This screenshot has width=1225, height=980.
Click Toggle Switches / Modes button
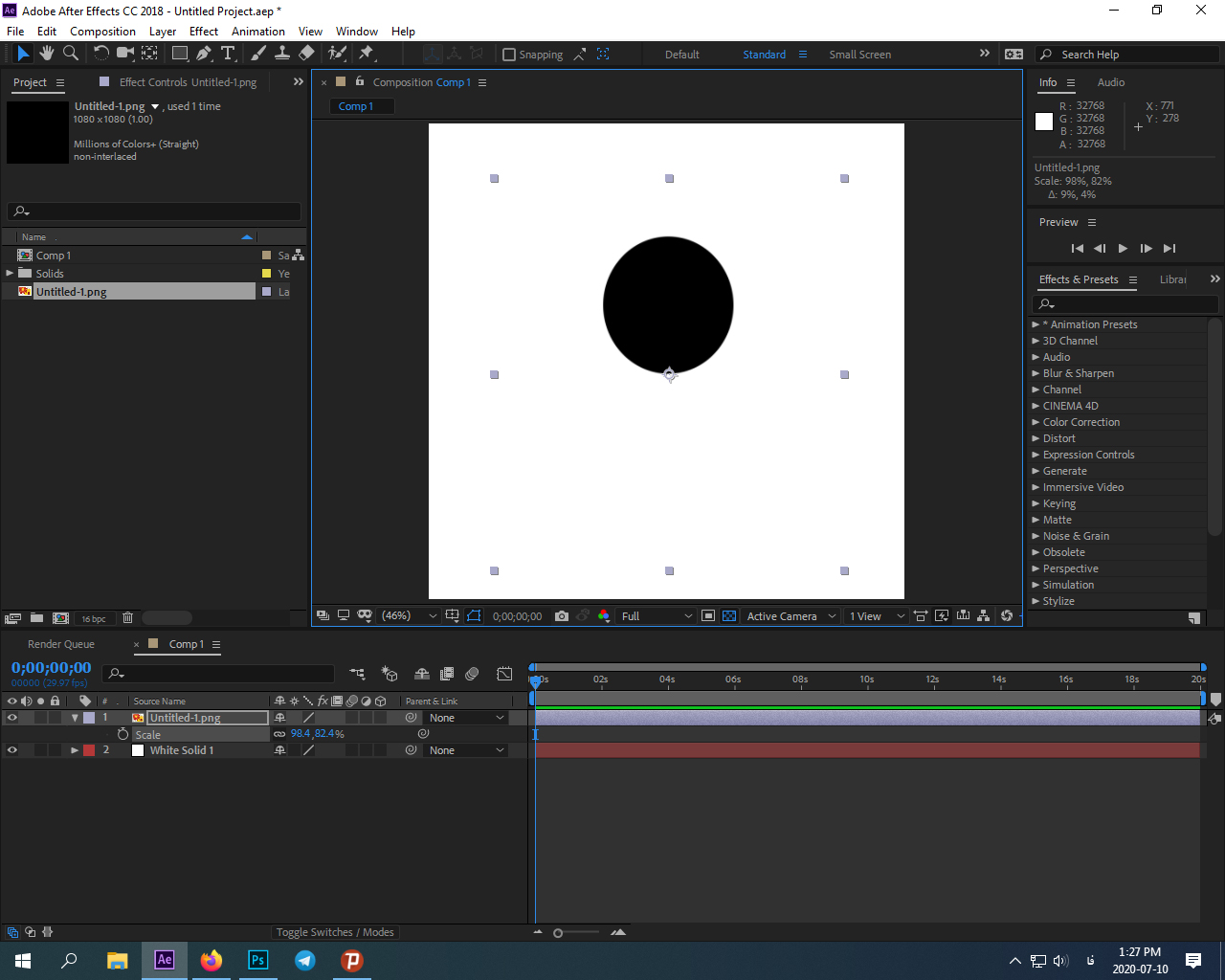coord(335,932)
